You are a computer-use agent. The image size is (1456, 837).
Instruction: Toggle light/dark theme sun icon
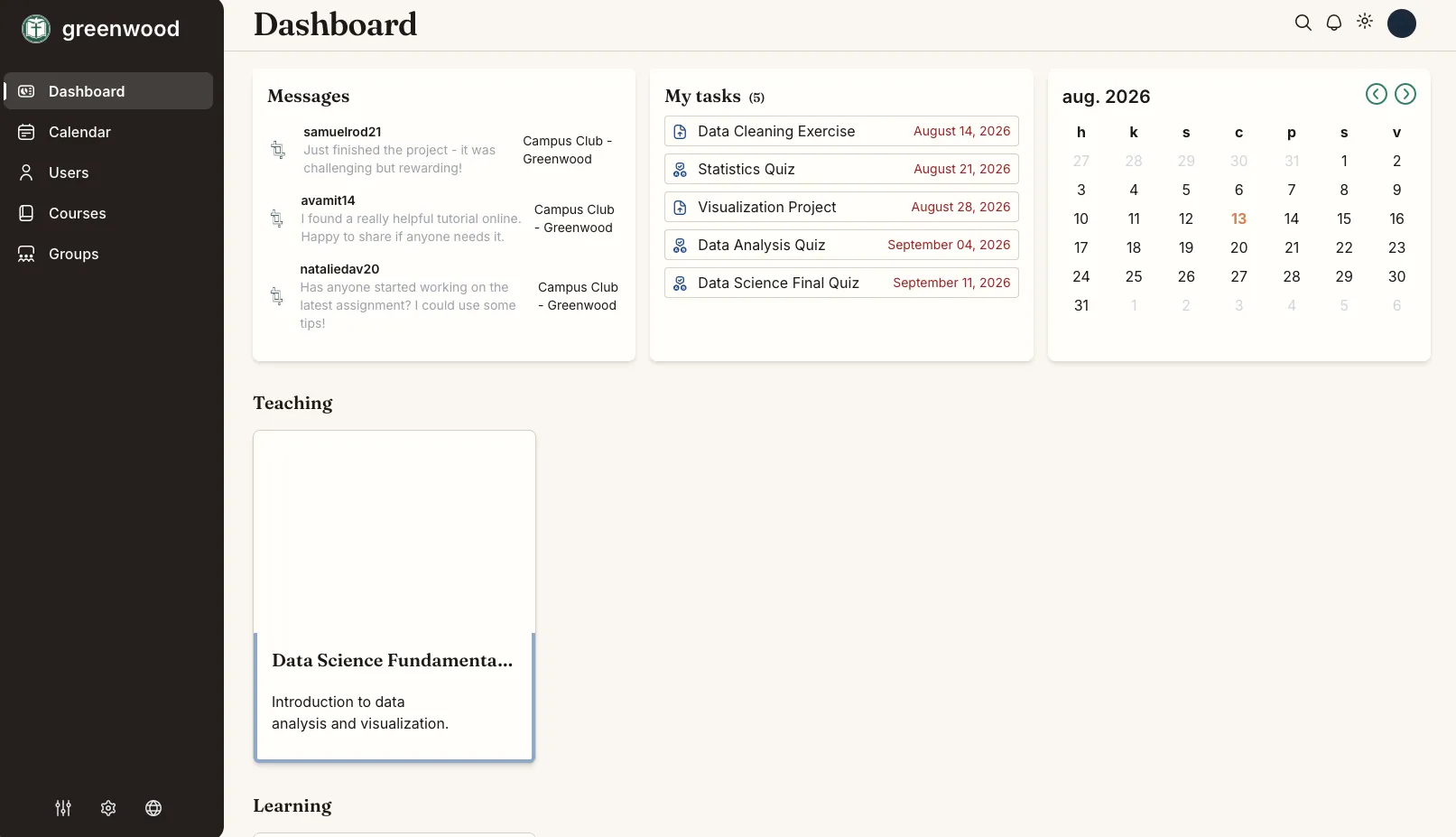point(1364,22)
